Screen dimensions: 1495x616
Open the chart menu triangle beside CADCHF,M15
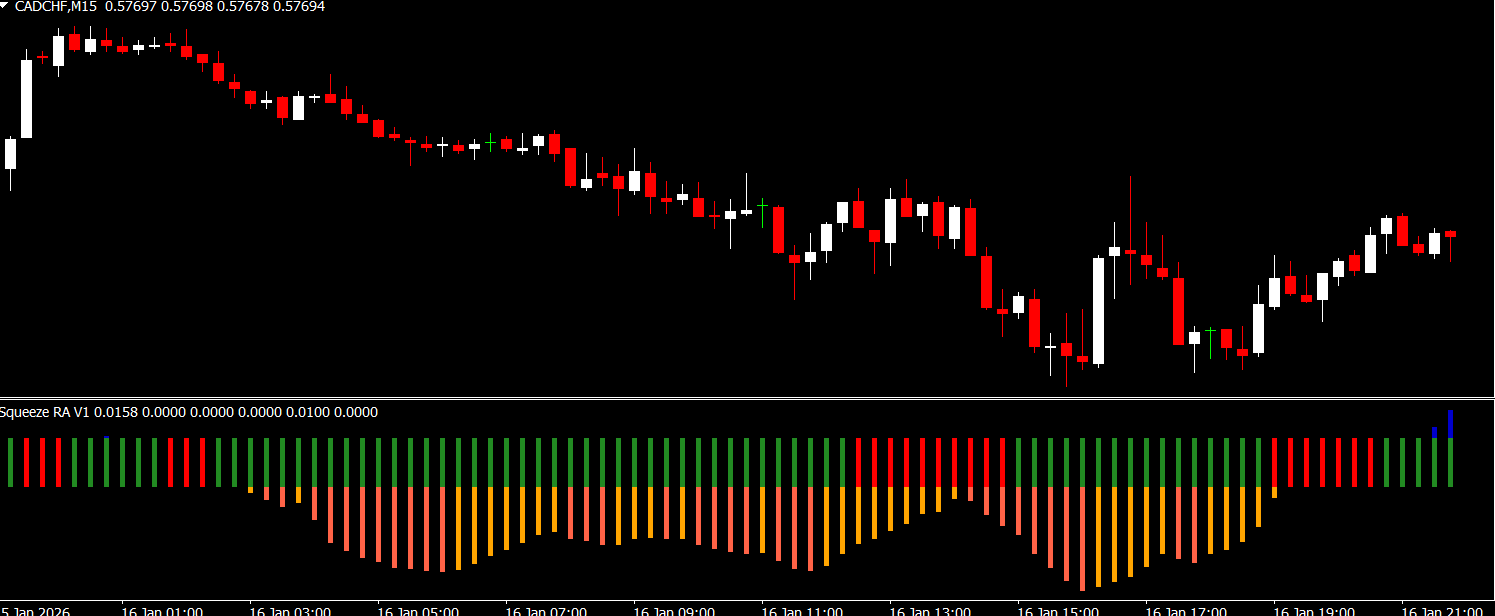pyautogui.click(x=6, y=6)
